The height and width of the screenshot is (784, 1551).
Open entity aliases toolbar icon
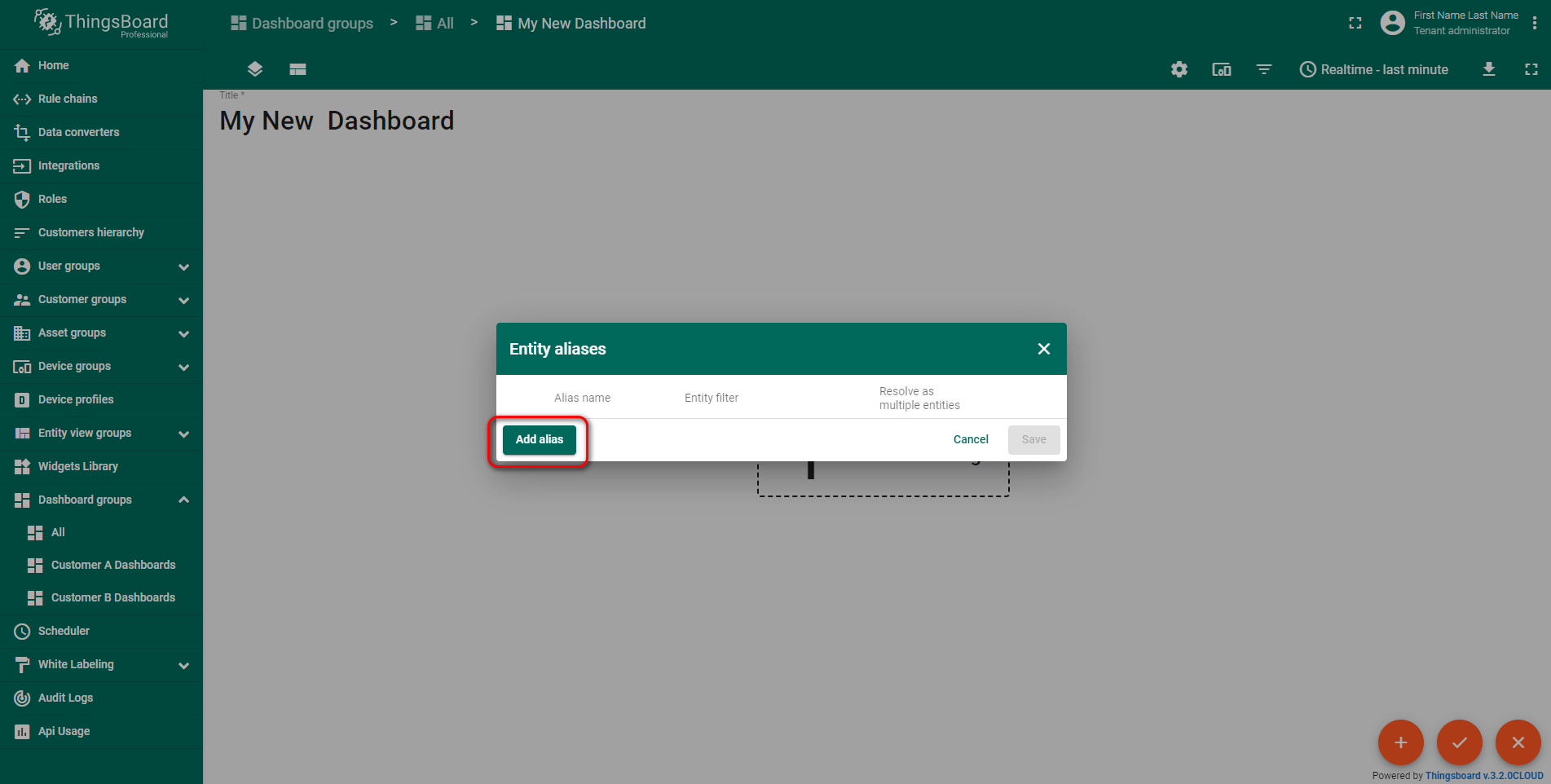[x=1222, y=69]
